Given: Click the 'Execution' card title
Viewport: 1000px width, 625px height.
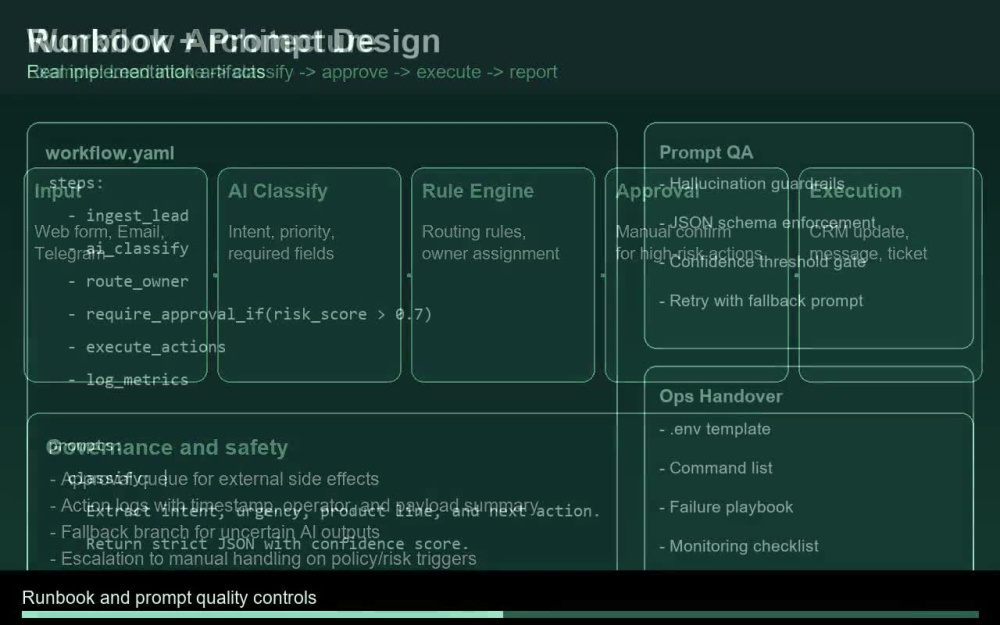Looking at the screenshot, I should pos(855,191).
